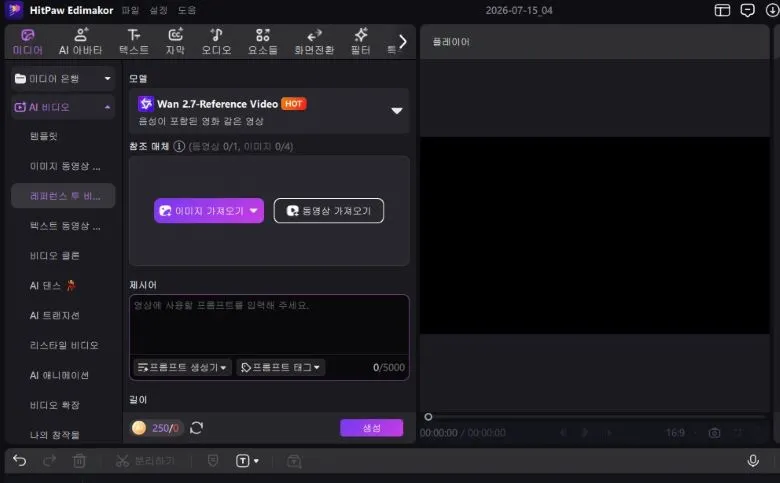This screenshot has height=483, width=780.
Task: Click the player progress slider handle
Action: click(x=428, y=417)
